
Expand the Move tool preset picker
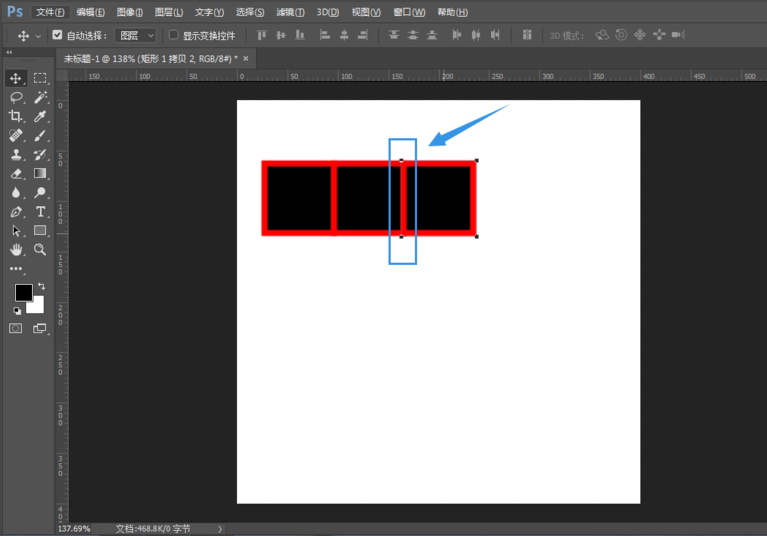38,36
